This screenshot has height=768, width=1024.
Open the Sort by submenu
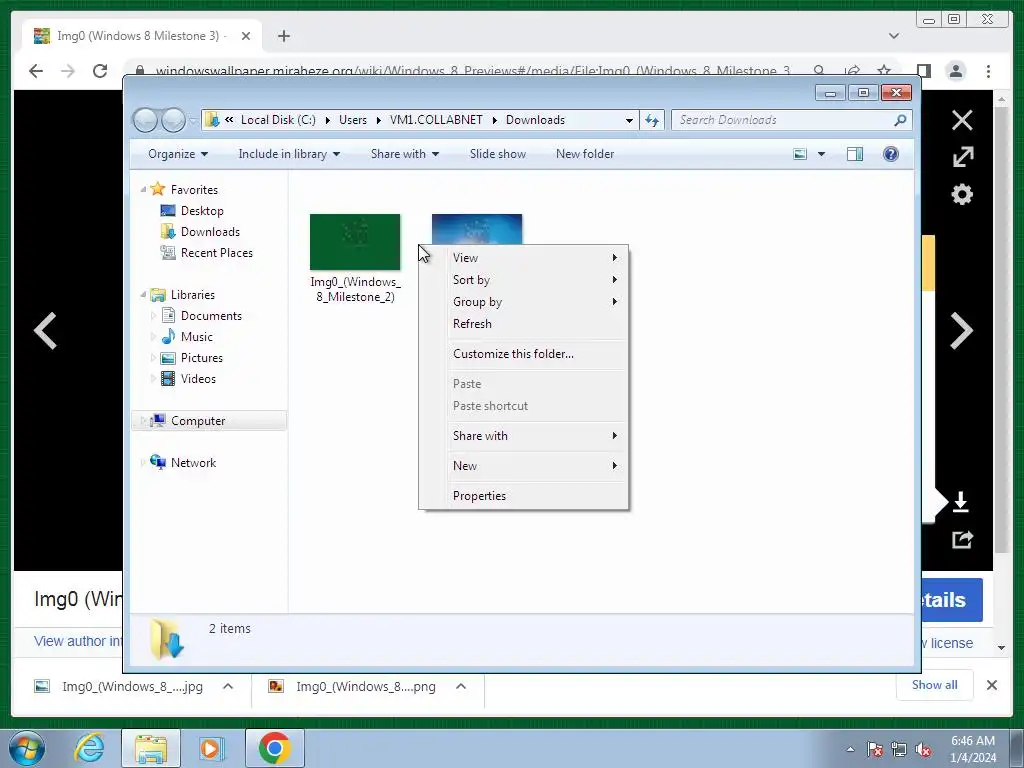click(x=535, y=280)
